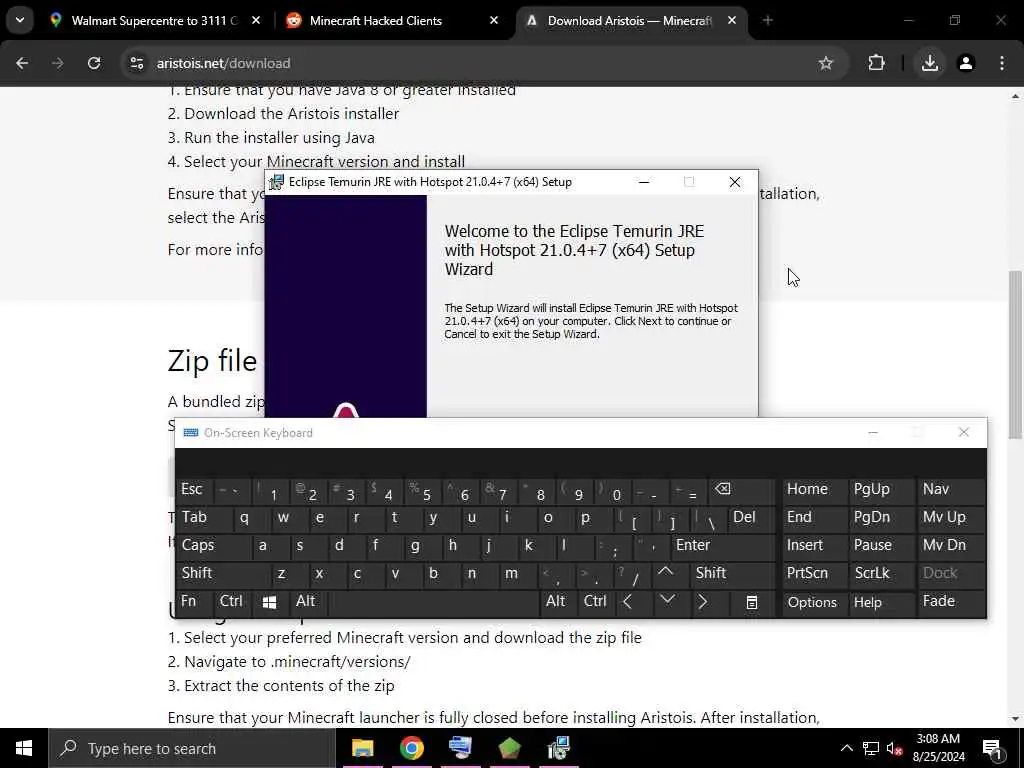Click the muted volume icon in tray

coord(894,748)
